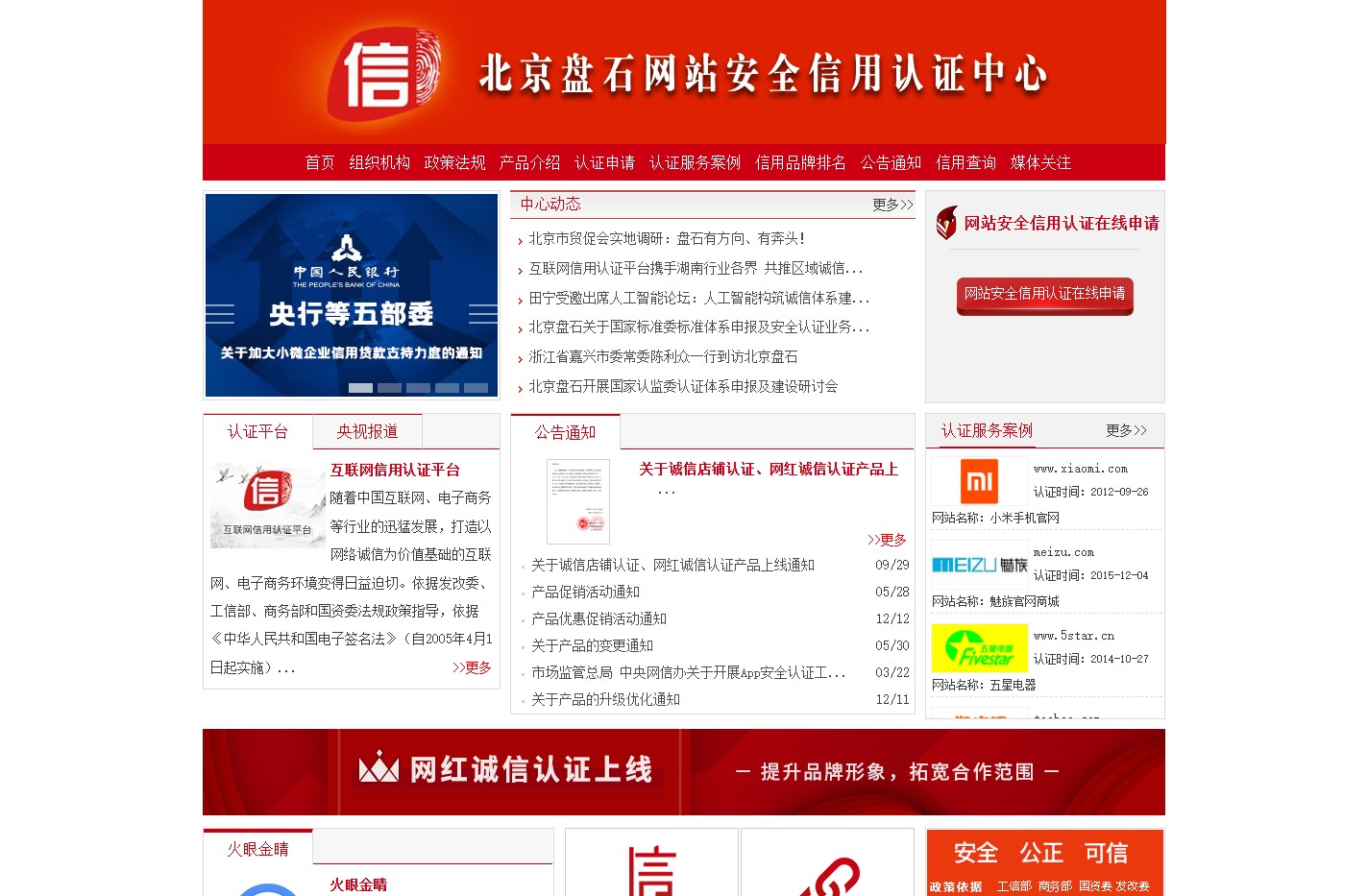Select the first carousel indicator dot
The image size is (1368, 896).
[360, 388]
